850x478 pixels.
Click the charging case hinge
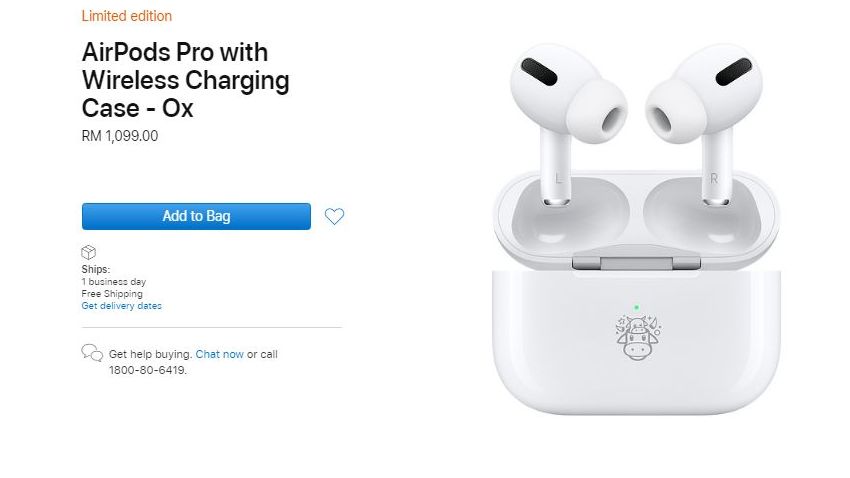point(636,262)
